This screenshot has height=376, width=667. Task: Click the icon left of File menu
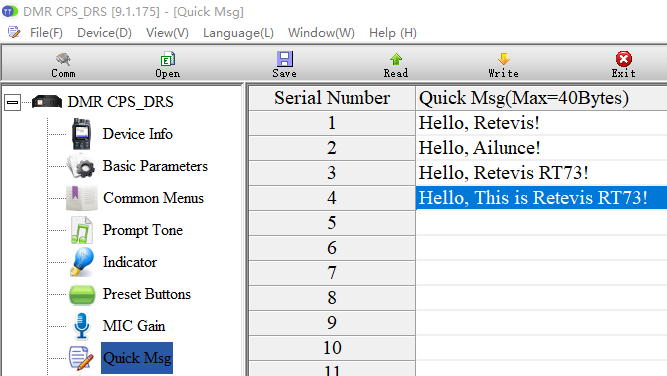(x=14, y=32)
